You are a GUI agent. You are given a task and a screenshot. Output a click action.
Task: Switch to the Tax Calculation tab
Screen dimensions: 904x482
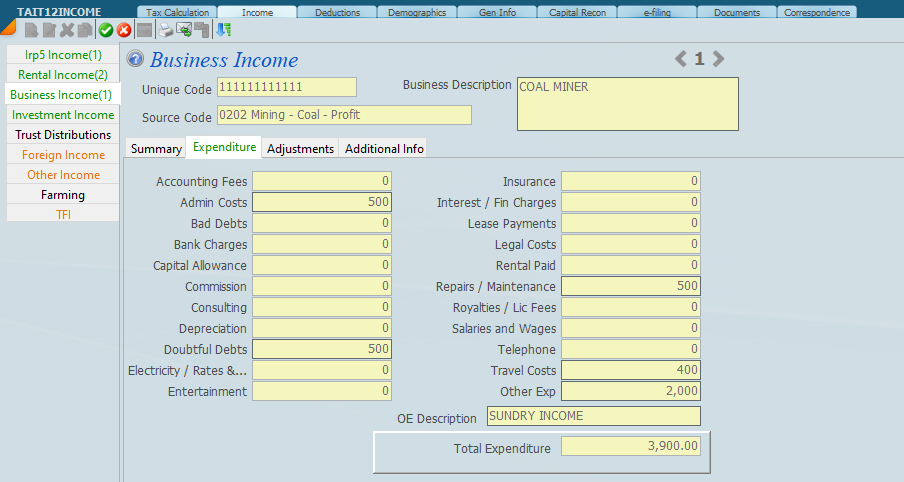tap(177, 13)
